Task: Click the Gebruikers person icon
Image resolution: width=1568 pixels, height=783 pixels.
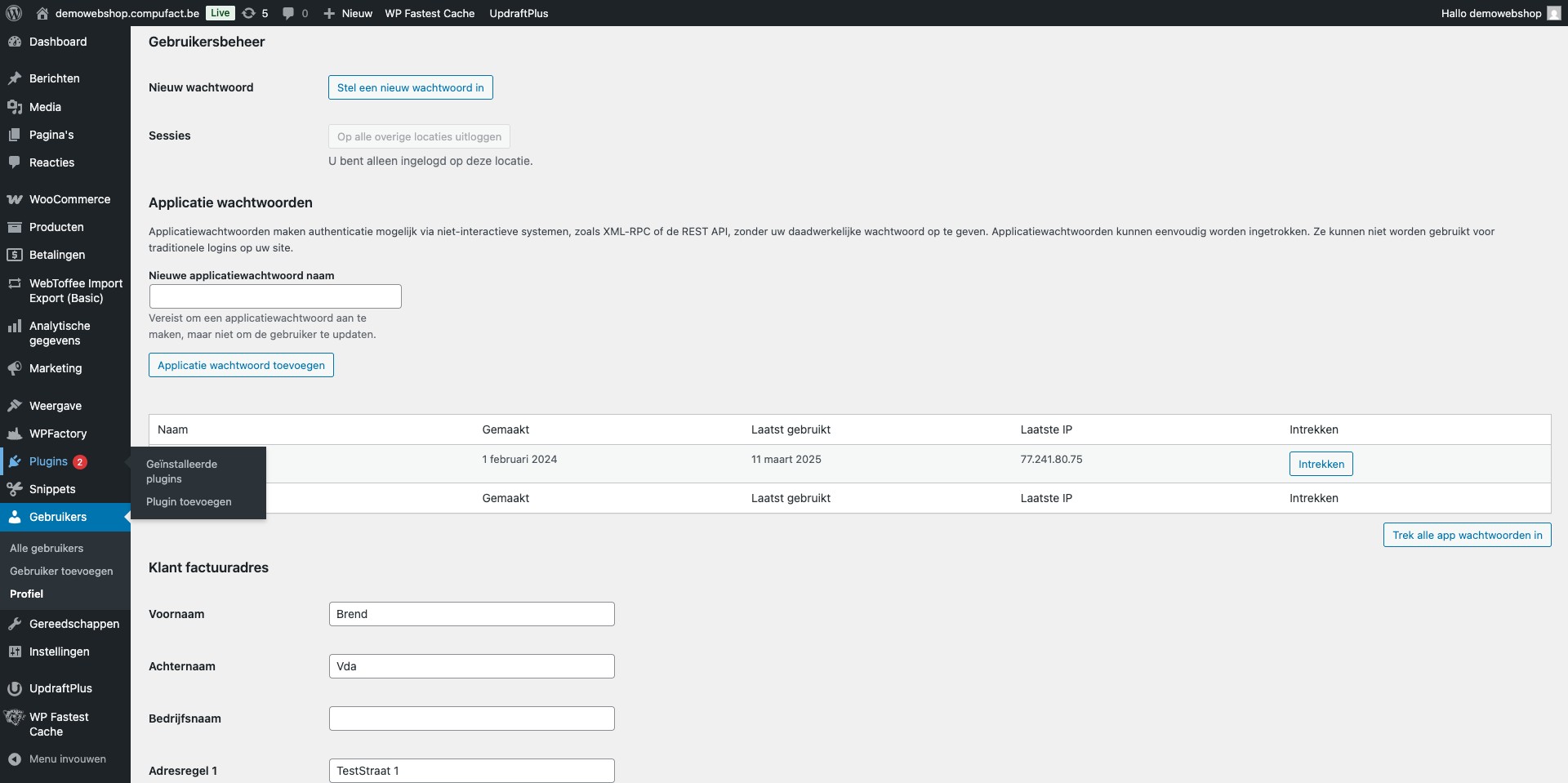Action: tap(15, 517)
